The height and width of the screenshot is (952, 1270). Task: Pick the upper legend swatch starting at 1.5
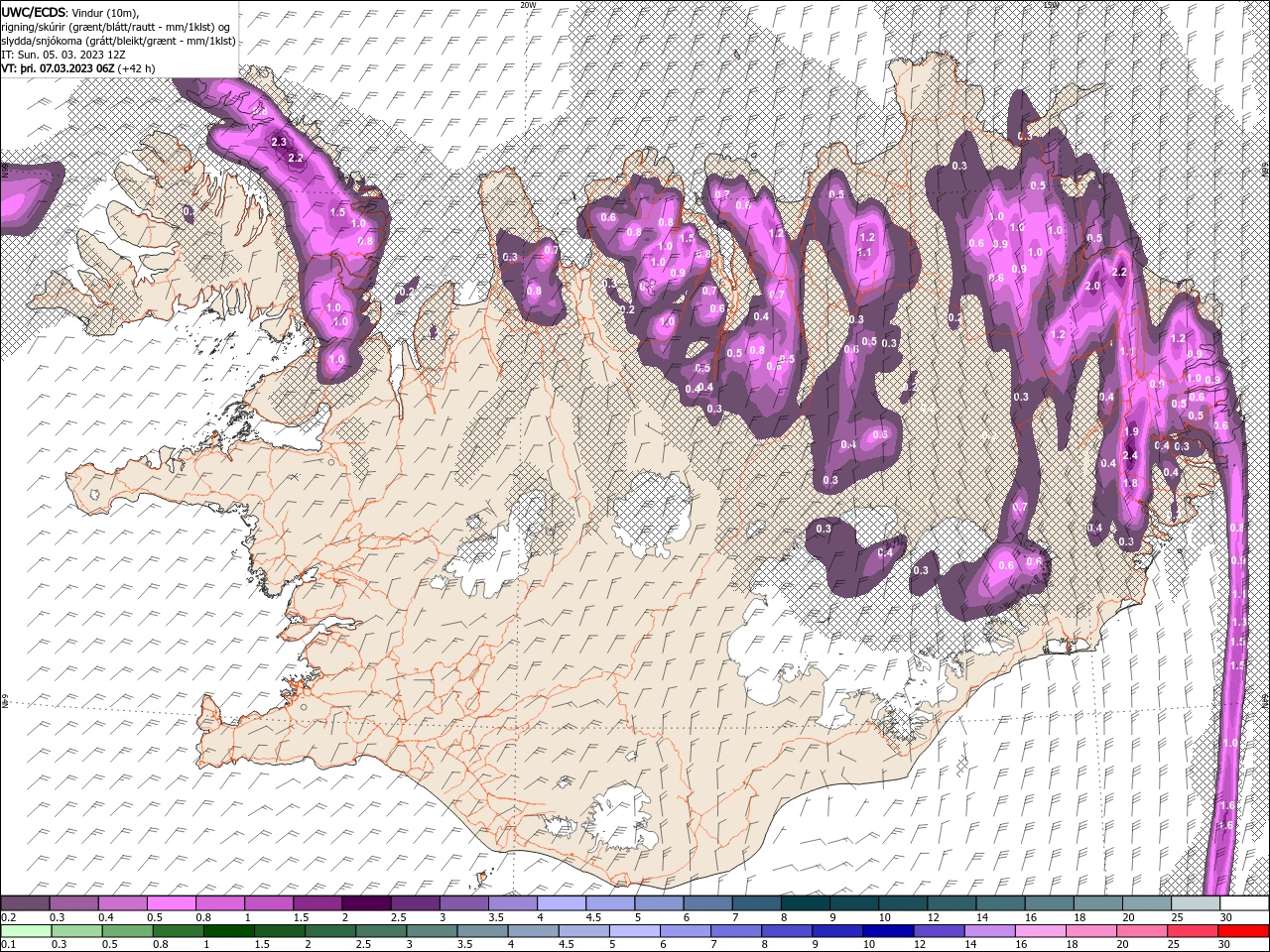pos(317,903)
